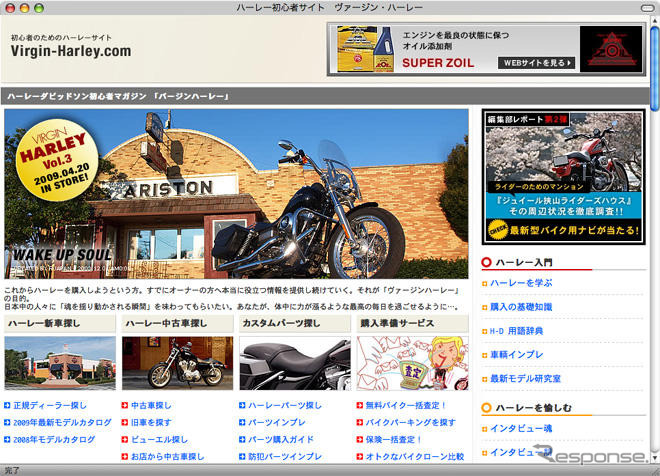The height and width of the screenshot is (476, 660).
Task: Open the ハーレーを学ぶ sidebar link
Action: coord(521,283)
